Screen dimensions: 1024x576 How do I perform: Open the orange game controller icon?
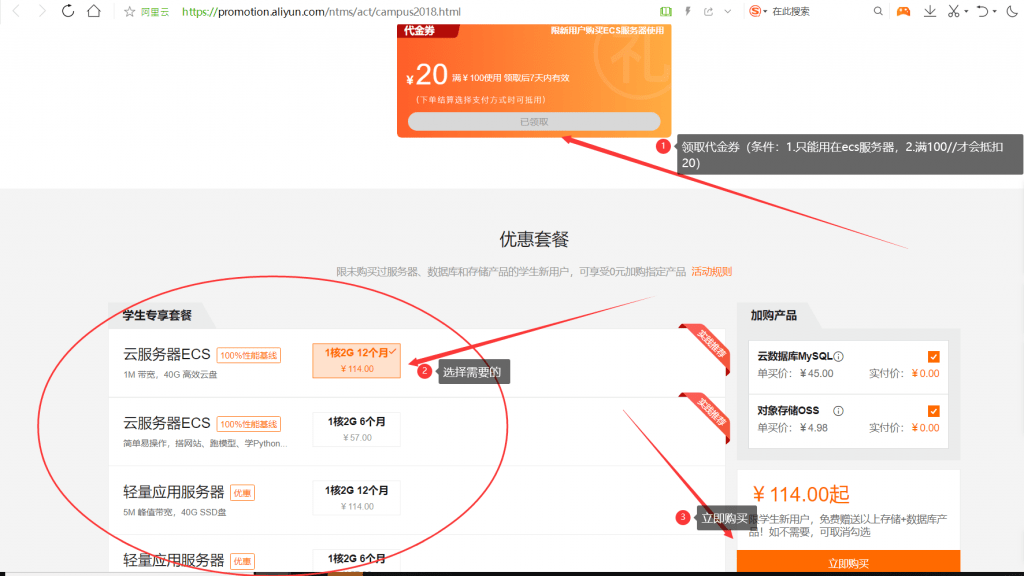[x=903, y=11]
